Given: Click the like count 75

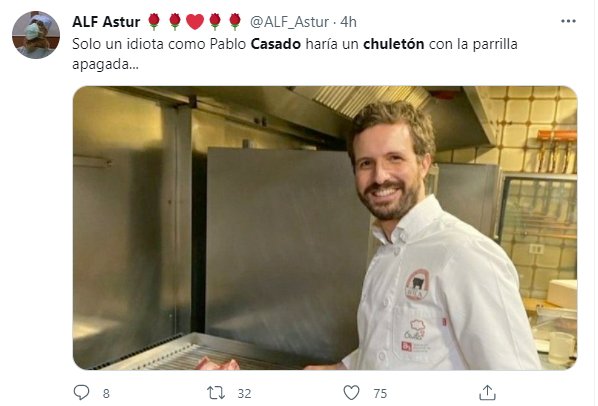Looking at the screenshot, I should (380, 393).
